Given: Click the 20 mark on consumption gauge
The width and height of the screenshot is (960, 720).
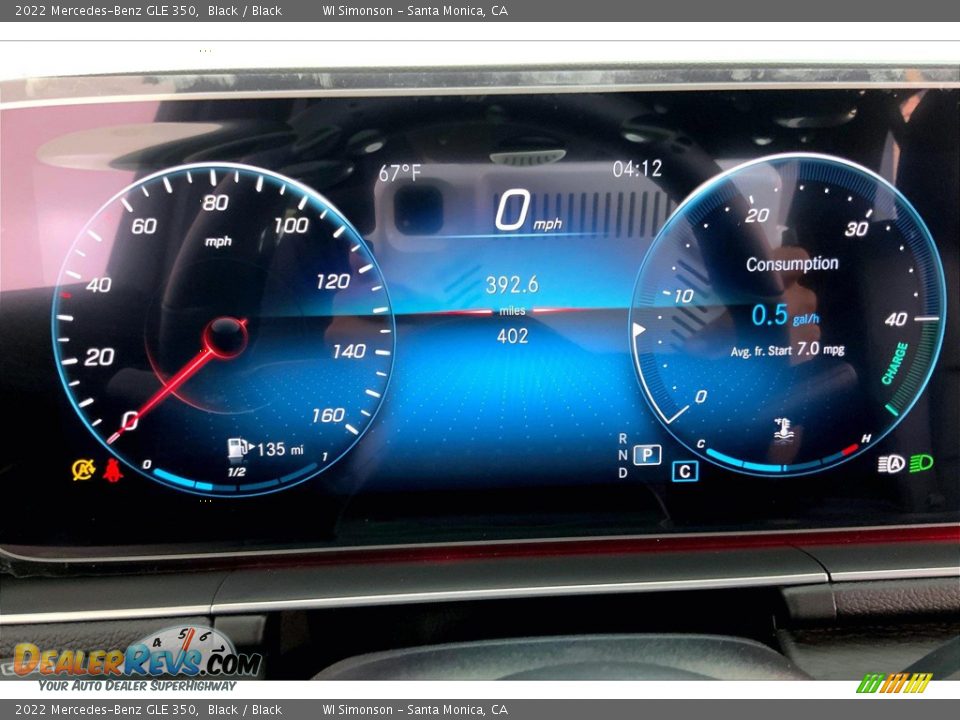Looking at the screenshot, I should pyautogui.click(x=757, y=215).
